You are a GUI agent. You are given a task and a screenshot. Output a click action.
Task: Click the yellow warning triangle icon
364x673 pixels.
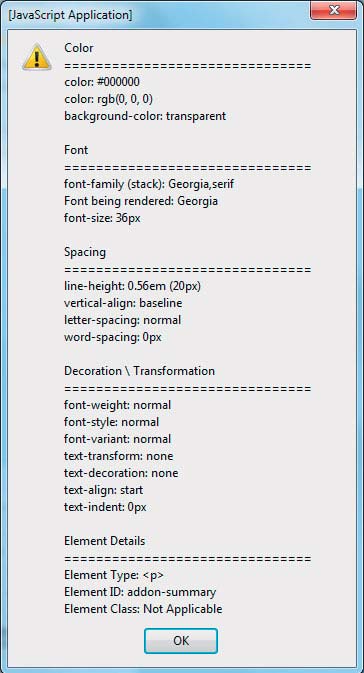(37, 58)
